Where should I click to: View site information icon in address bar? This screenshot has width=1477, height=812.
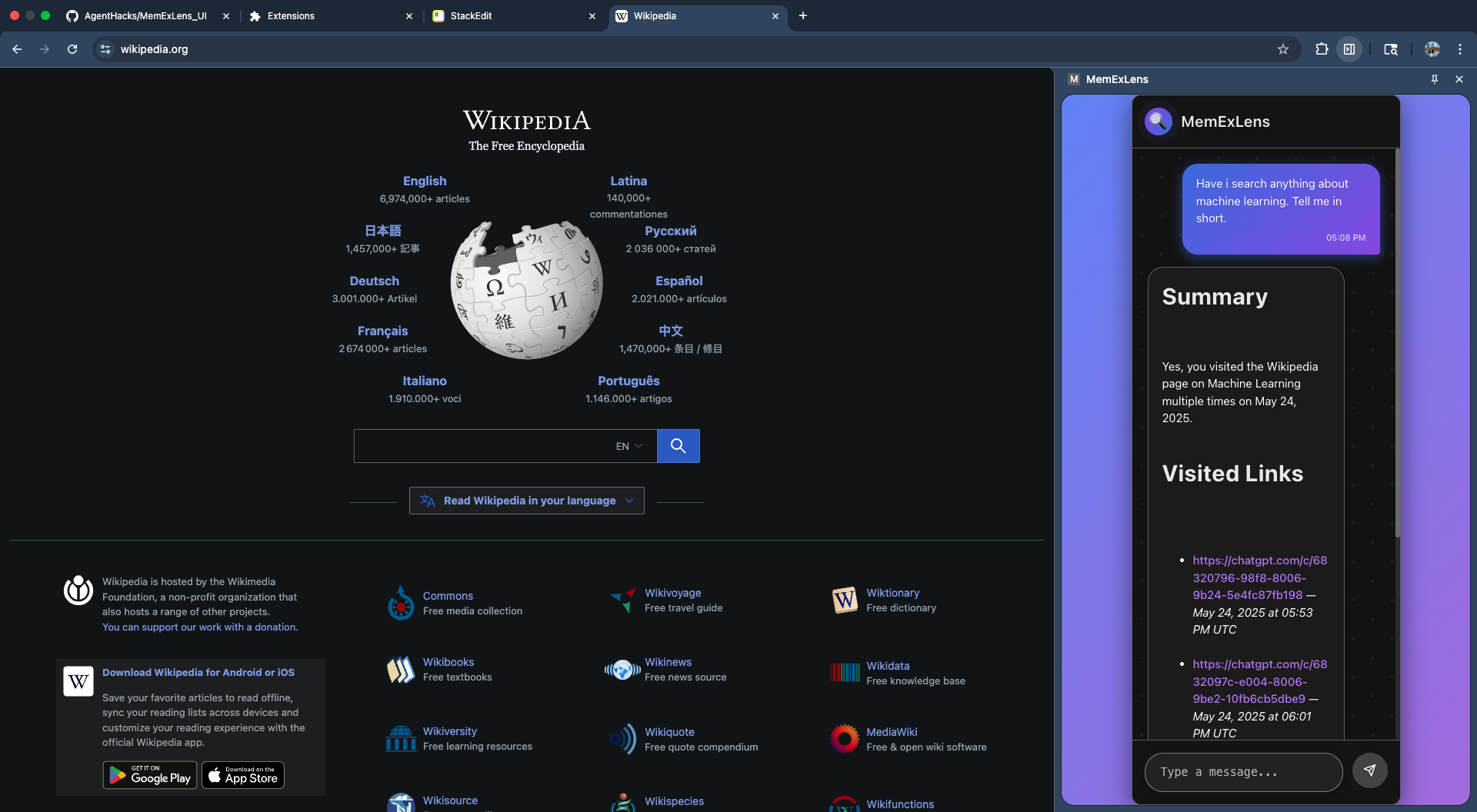pos(105,49)
